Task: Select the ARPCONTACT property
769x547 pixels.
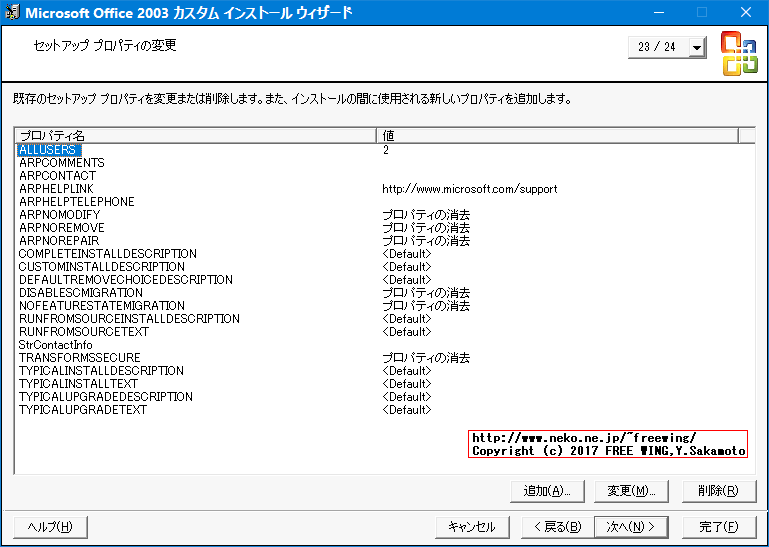Action: point(57,176)
